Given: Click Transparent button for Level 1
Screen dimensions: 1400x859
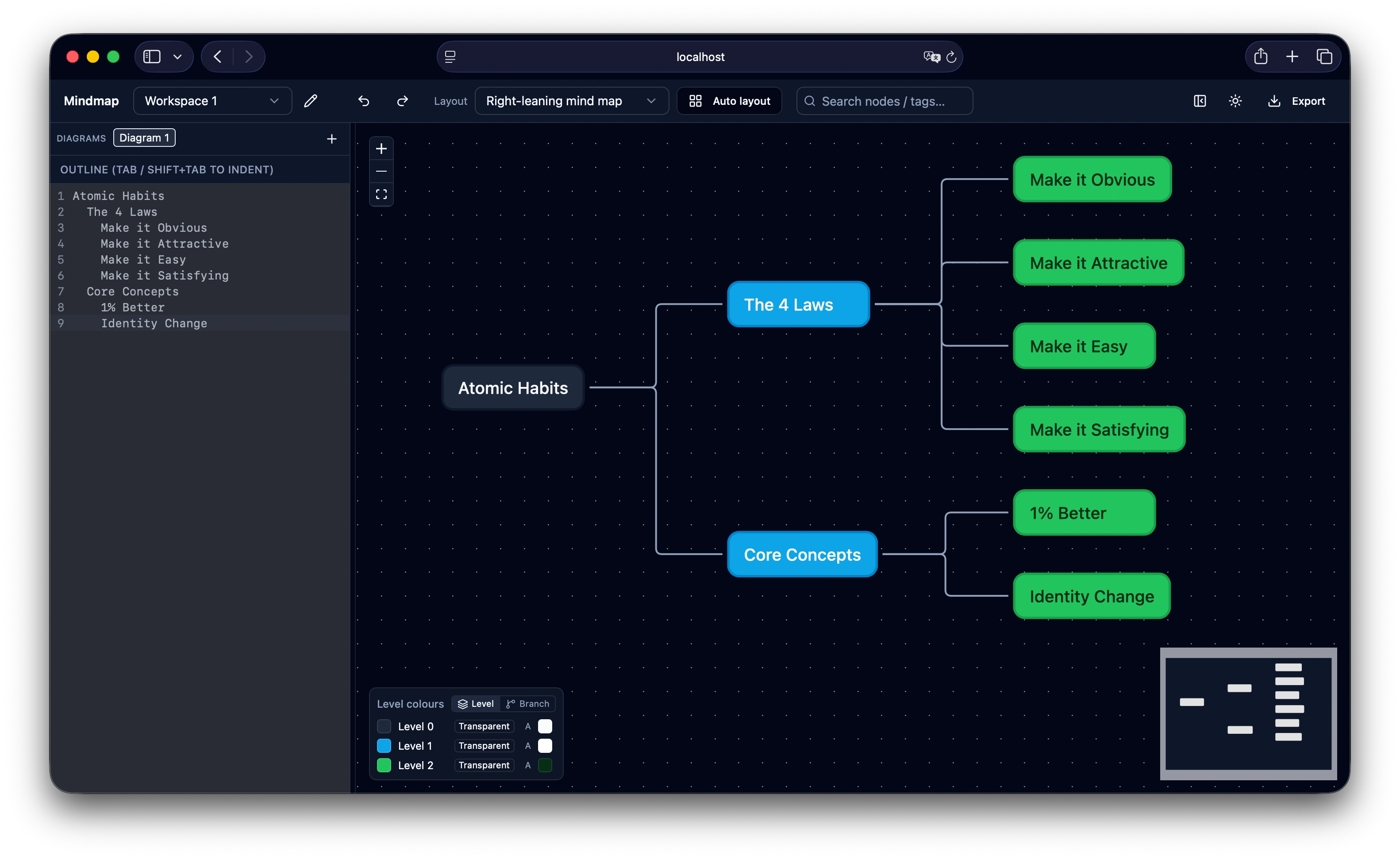Looking at the screenshot, I should click(x=484, y=746).
